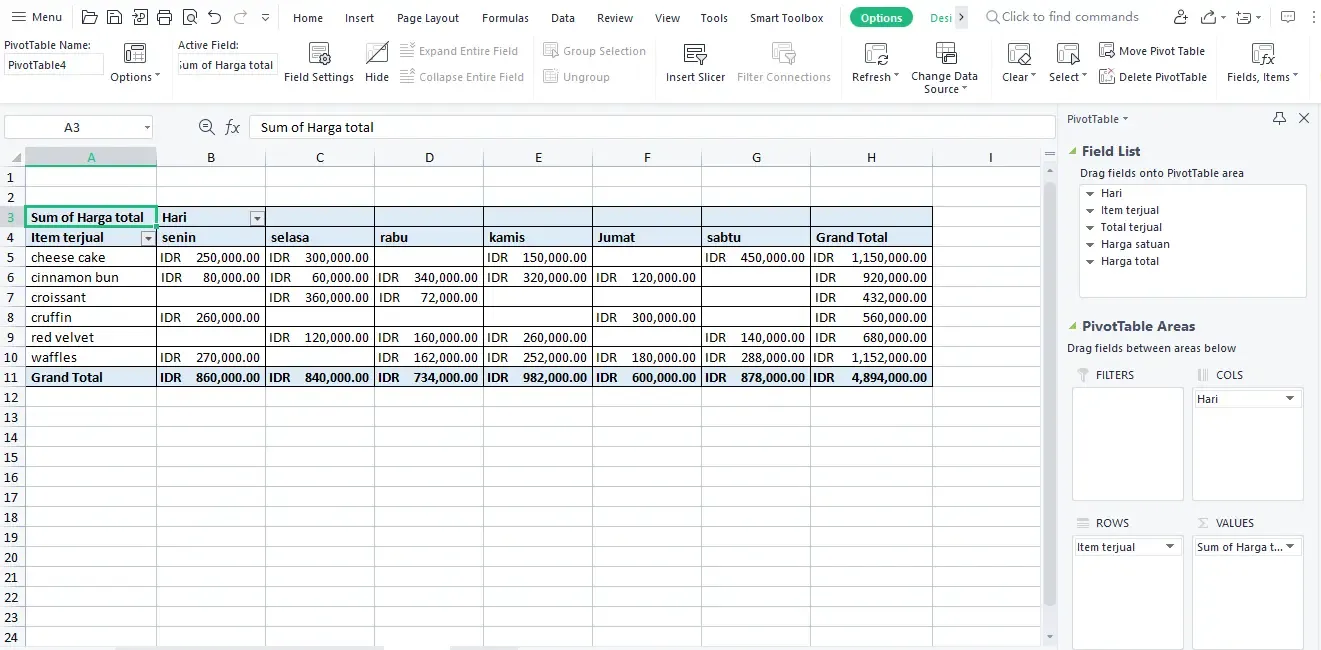Toggle the pin on the PivotTable panel
This screenshot has height=650, width=1321.
click(x=1279, y=118)
